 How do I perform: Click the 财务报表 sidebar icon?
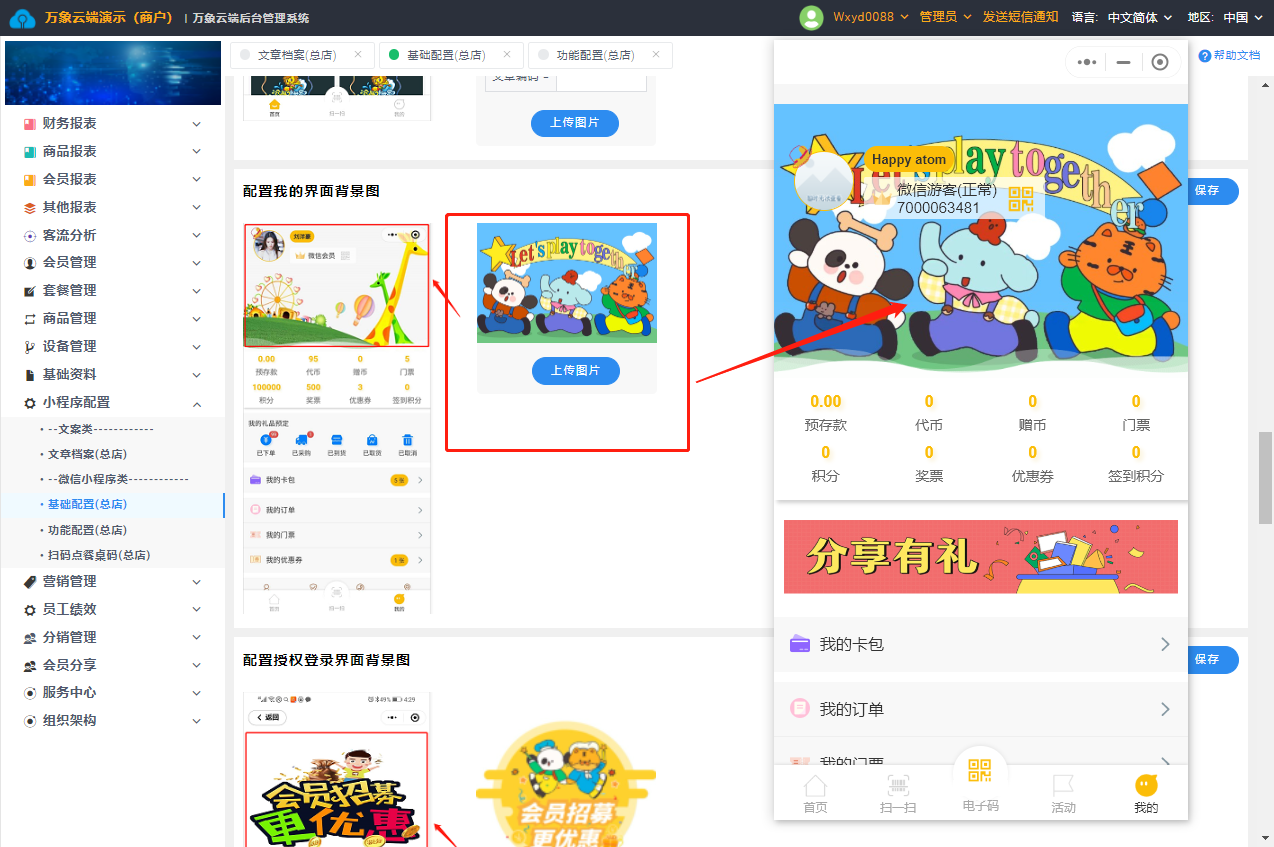[30, 124]
